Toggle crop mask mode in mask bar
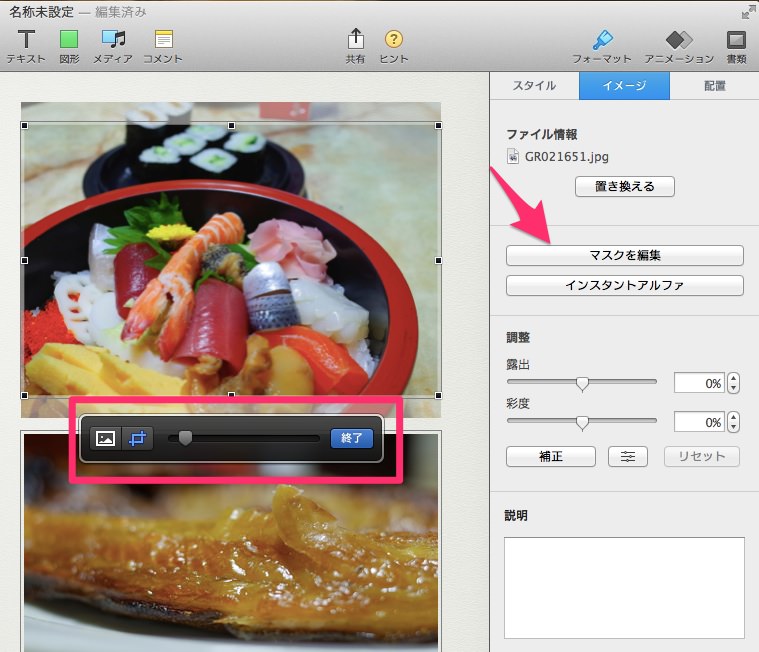 (138, 438)
